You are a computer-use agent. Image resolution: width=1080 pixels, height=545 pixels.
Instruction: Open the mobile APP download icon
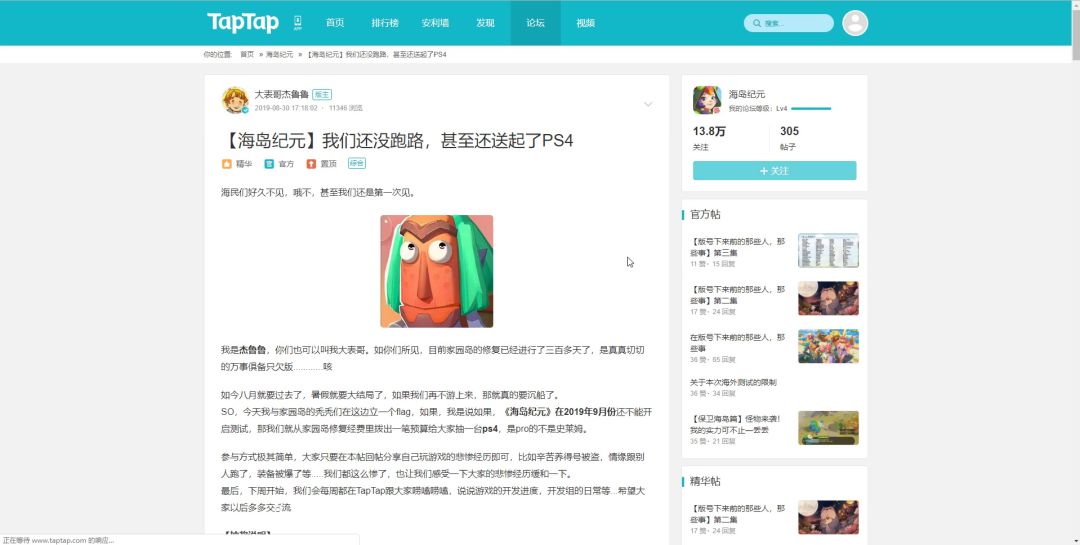pyautogui.click(x=298, y=22)
